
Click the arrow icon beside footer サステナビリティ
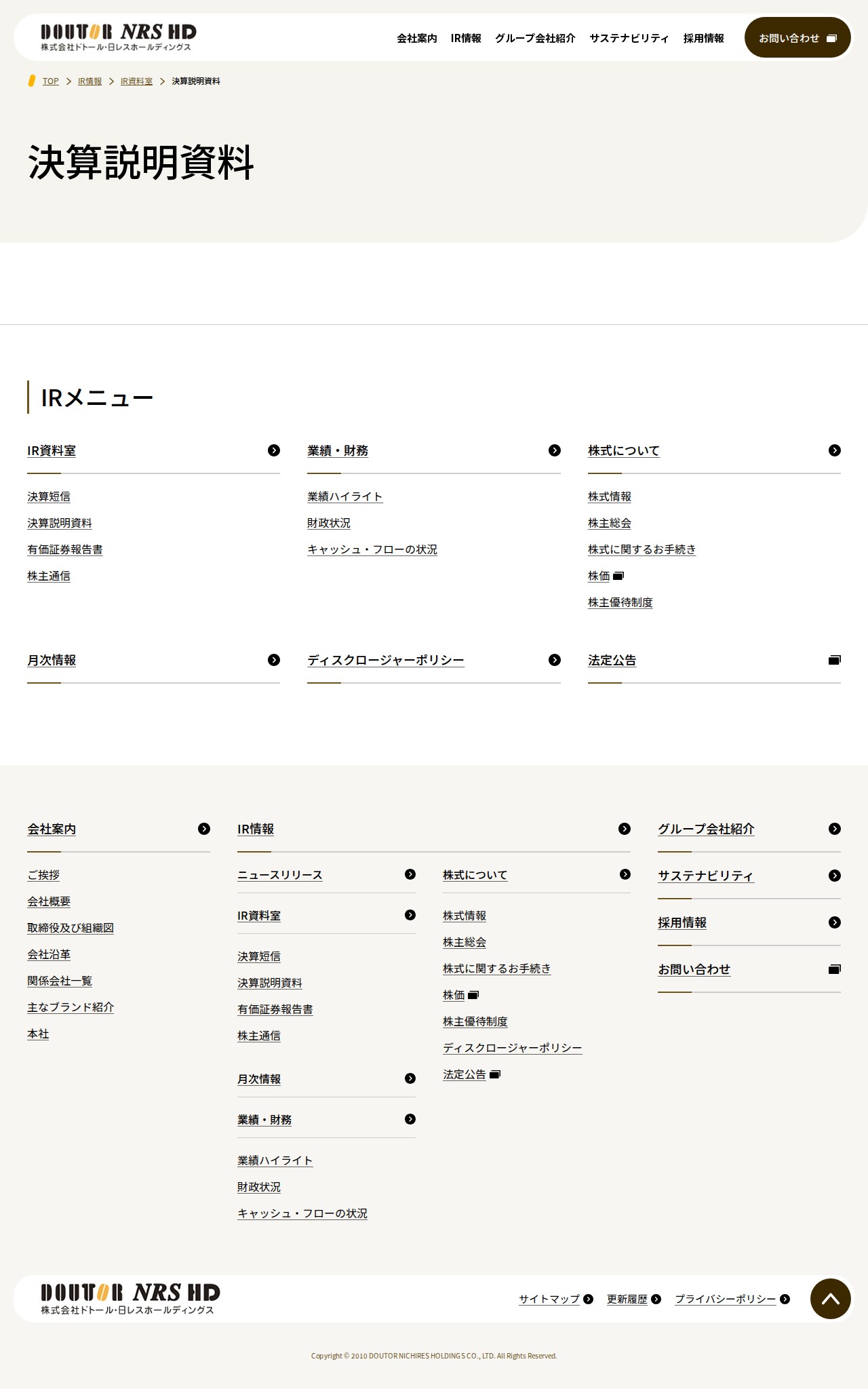click(835, 876)
